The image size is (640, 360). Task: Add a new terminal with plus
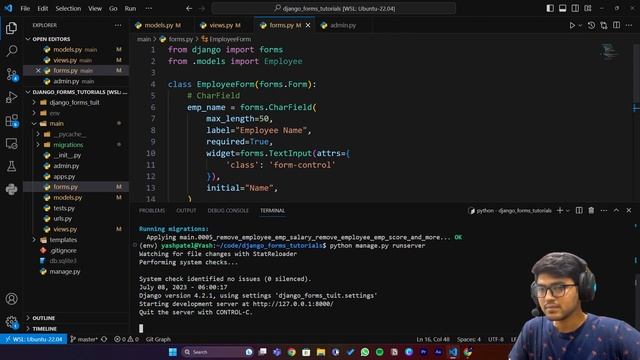[560, 211]
